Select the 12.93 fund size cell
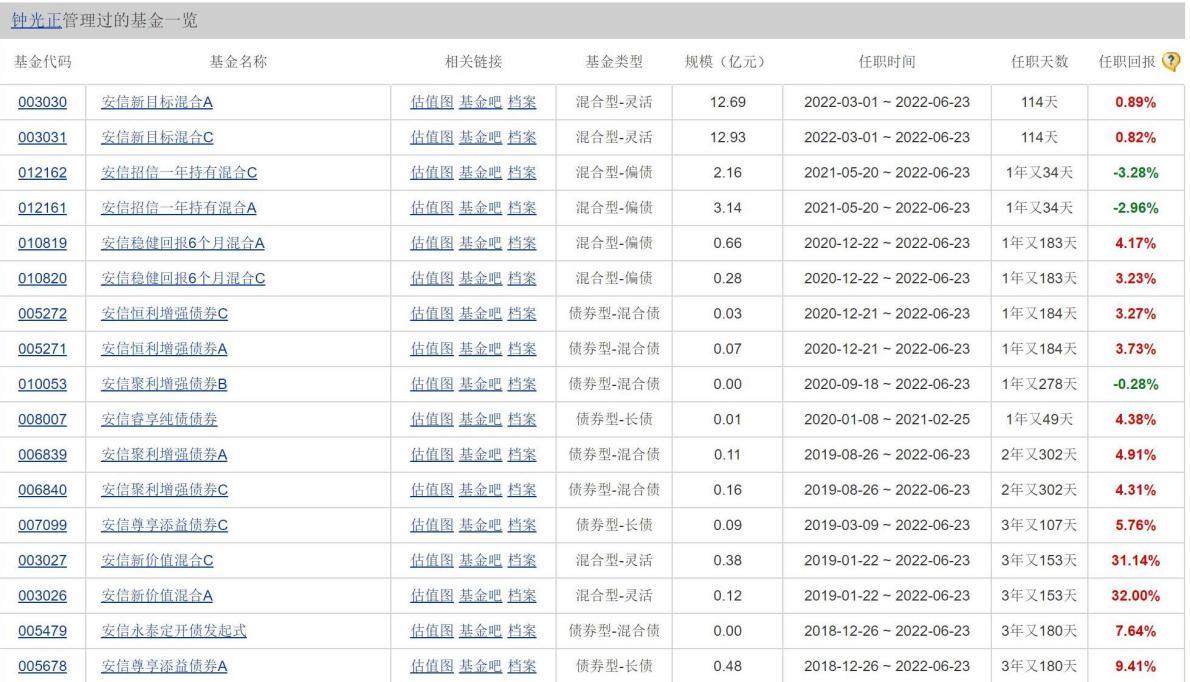The image size is (1190, 682). click(727, 137)
